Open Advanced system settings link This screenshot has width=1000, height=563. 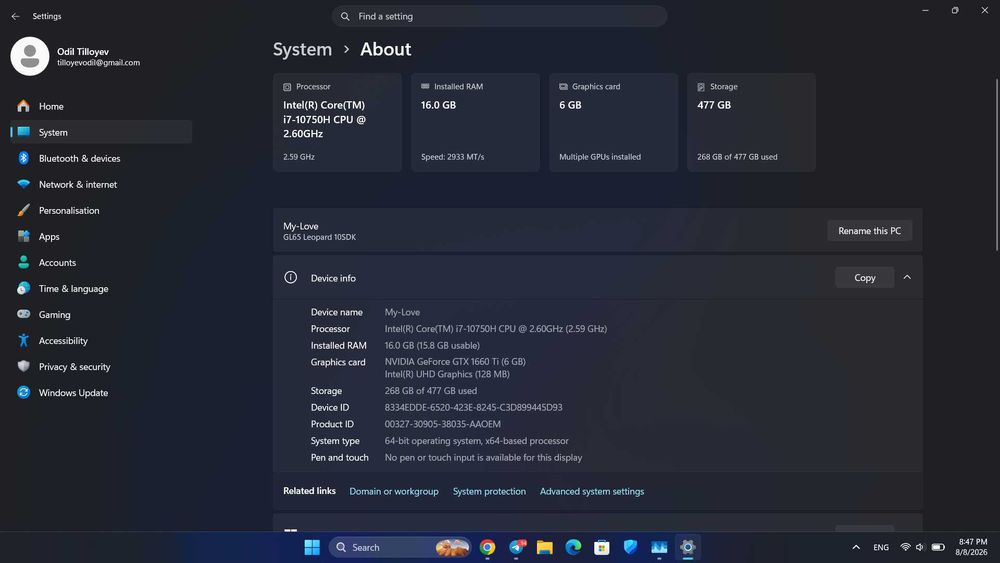pyautogui.click(x=592, y=492)
